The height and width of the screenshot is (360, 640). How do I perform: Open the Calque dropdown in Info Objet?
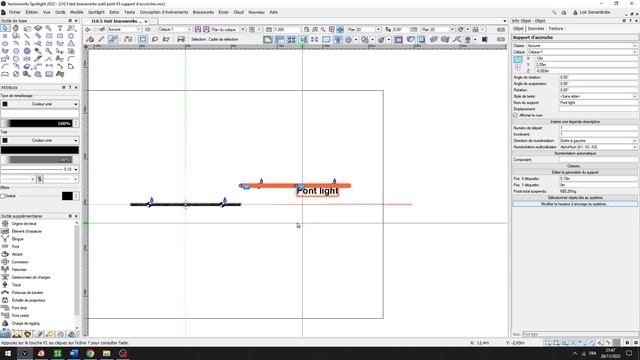click(x=581, y=52)
